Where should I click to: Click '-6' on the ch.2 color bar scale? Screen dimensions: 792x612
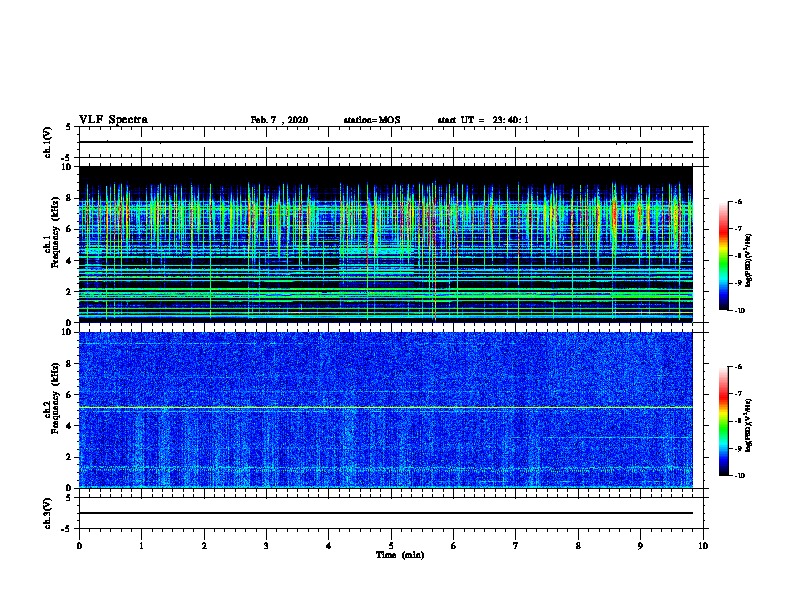pos(738,367)
